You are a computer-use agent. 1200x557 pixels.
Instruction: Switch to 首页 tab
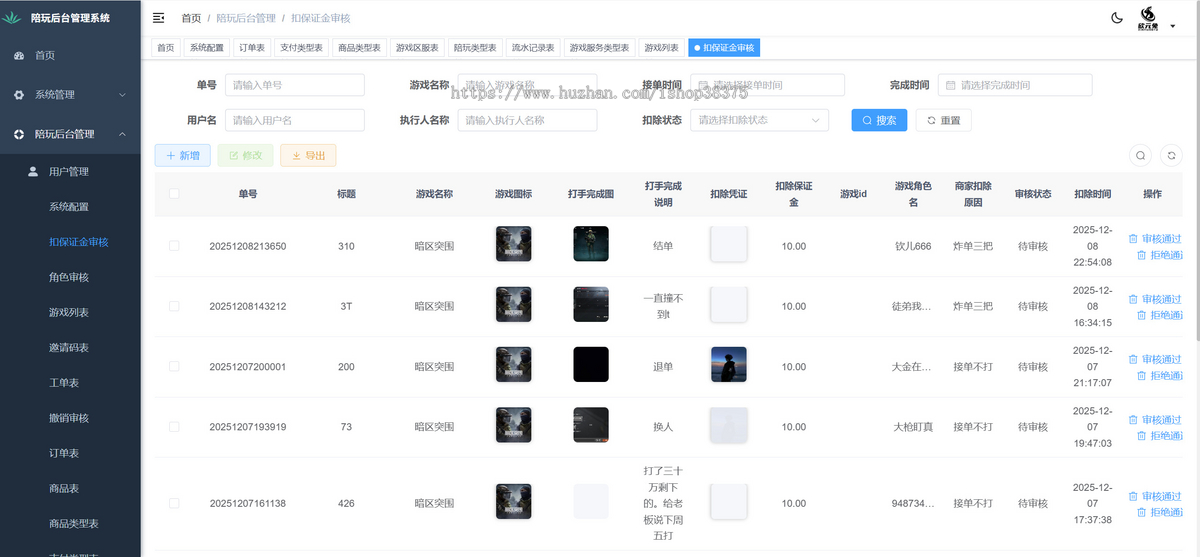click(x=165, y=48)
